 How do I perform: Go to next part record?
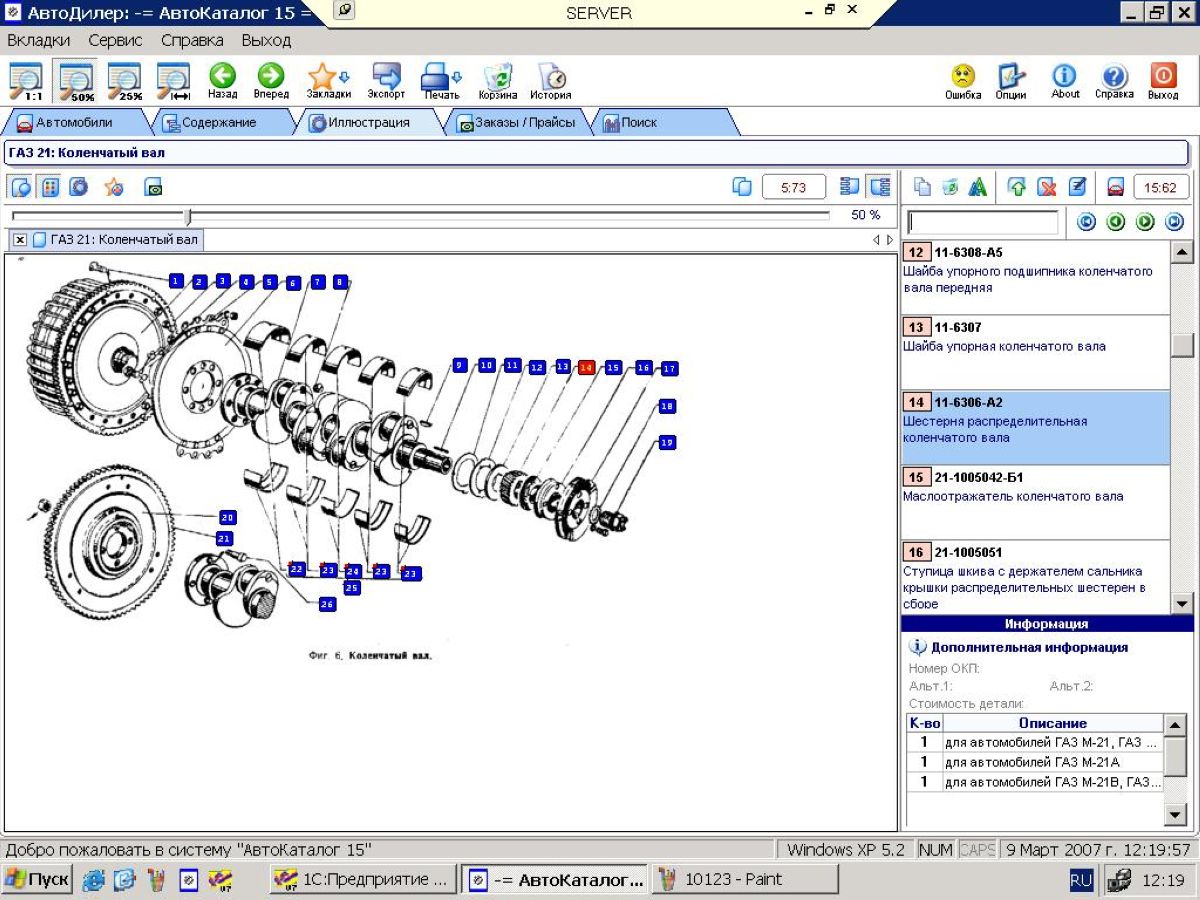[x=1146, y=222]
